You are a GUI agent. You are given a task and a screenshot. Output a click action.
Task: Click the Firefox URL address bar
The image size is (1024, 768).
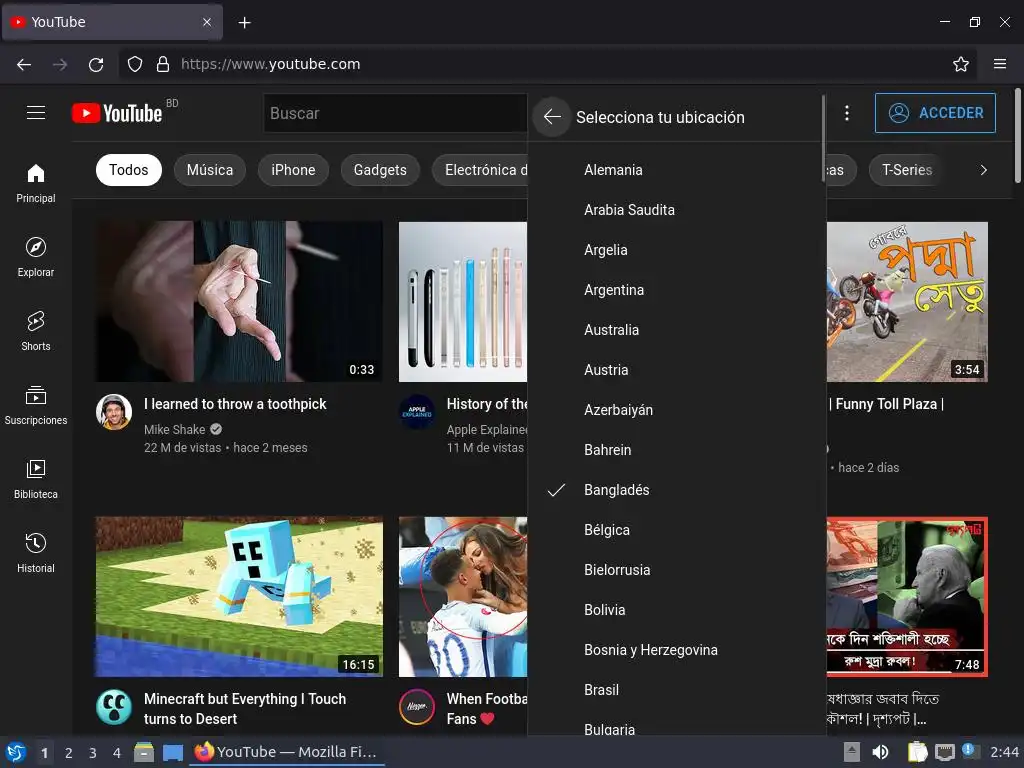(534, 64)
